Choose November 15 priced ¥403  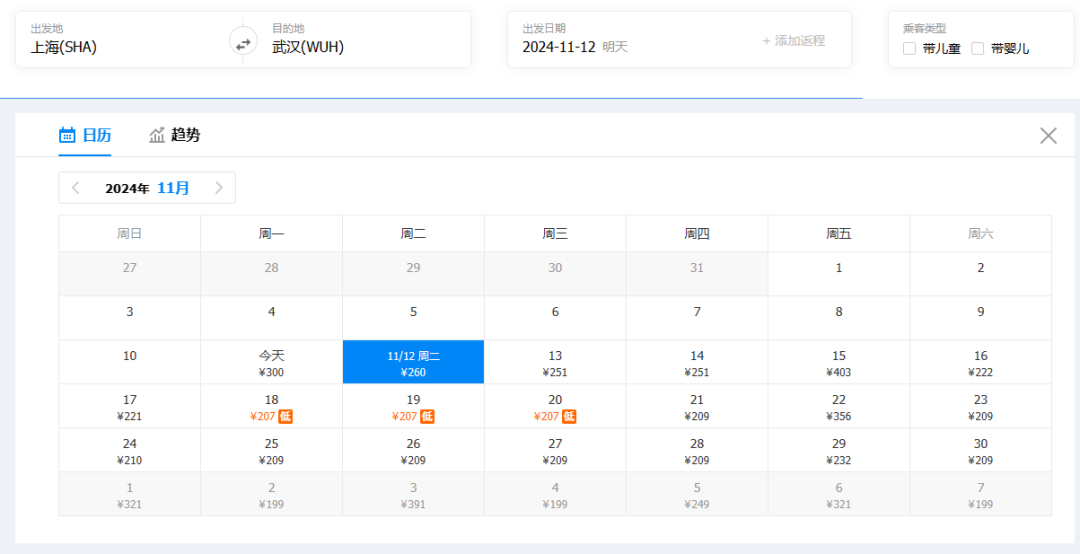(839, 362)
